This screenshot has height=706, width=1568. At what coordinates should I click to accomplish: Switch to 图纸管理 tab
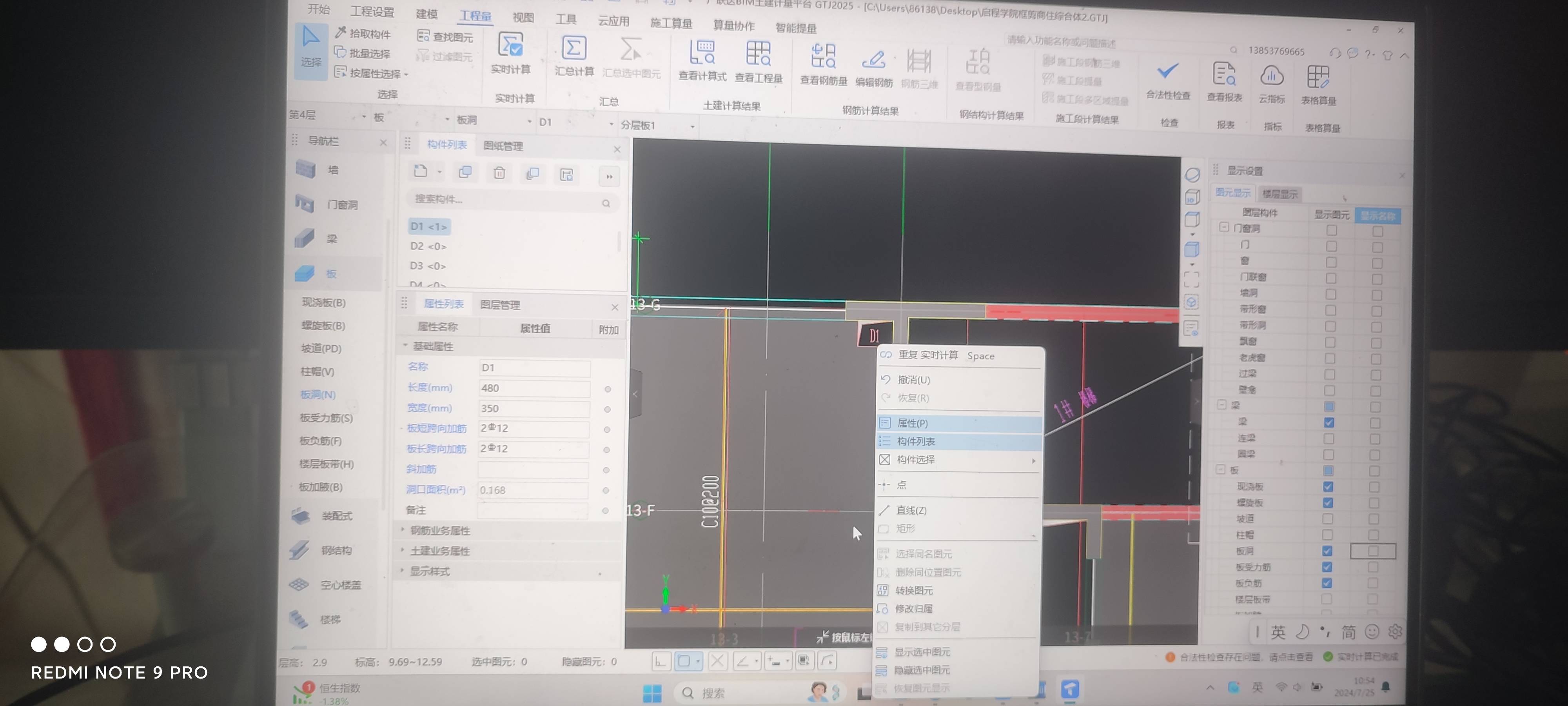[x=503, y=146]
